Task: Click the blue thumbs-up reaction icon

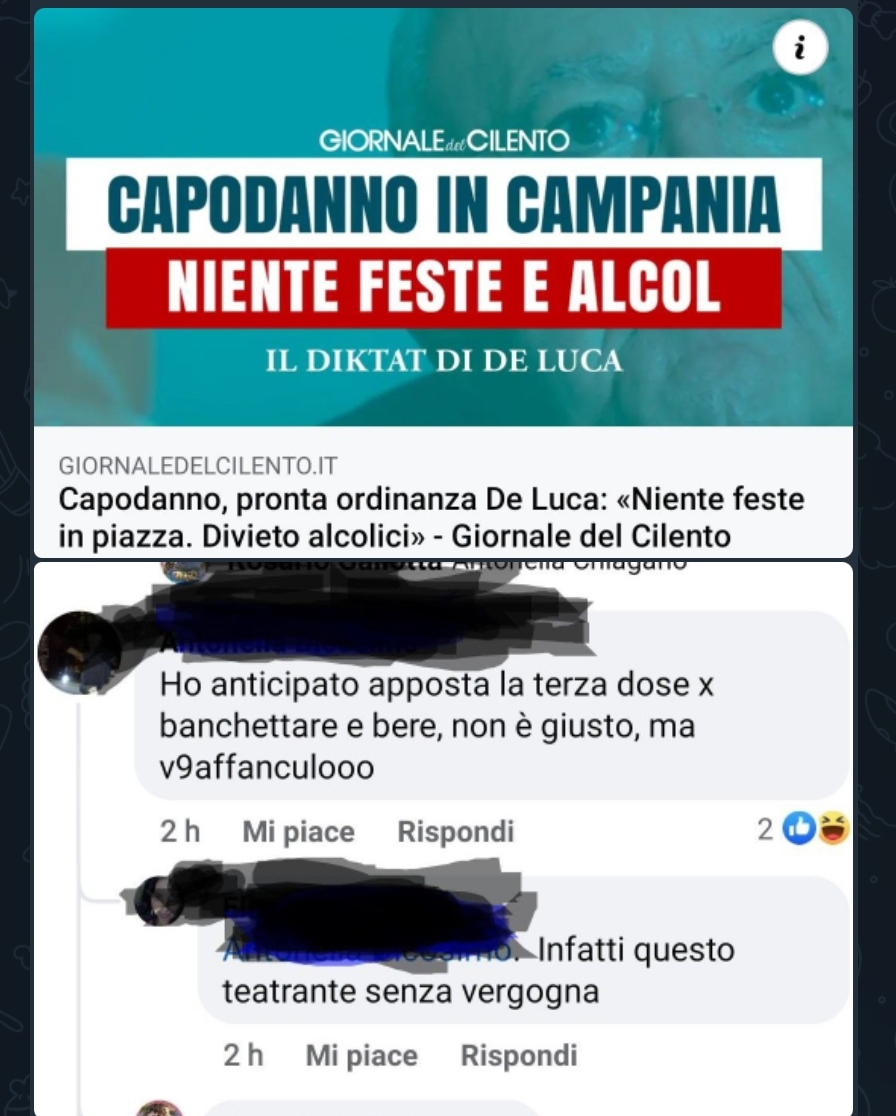Action: coord(799,828)
